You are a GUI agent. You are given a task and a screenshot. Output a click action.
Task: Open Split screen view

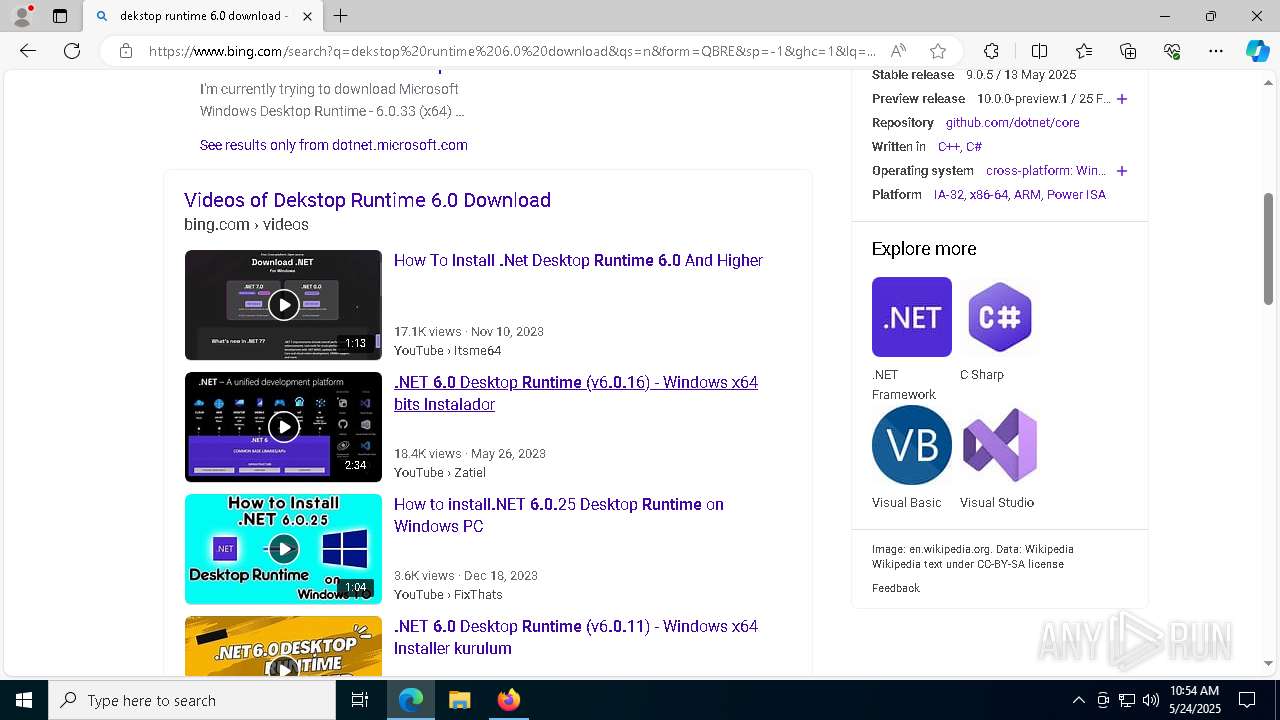coord(1039,51)
